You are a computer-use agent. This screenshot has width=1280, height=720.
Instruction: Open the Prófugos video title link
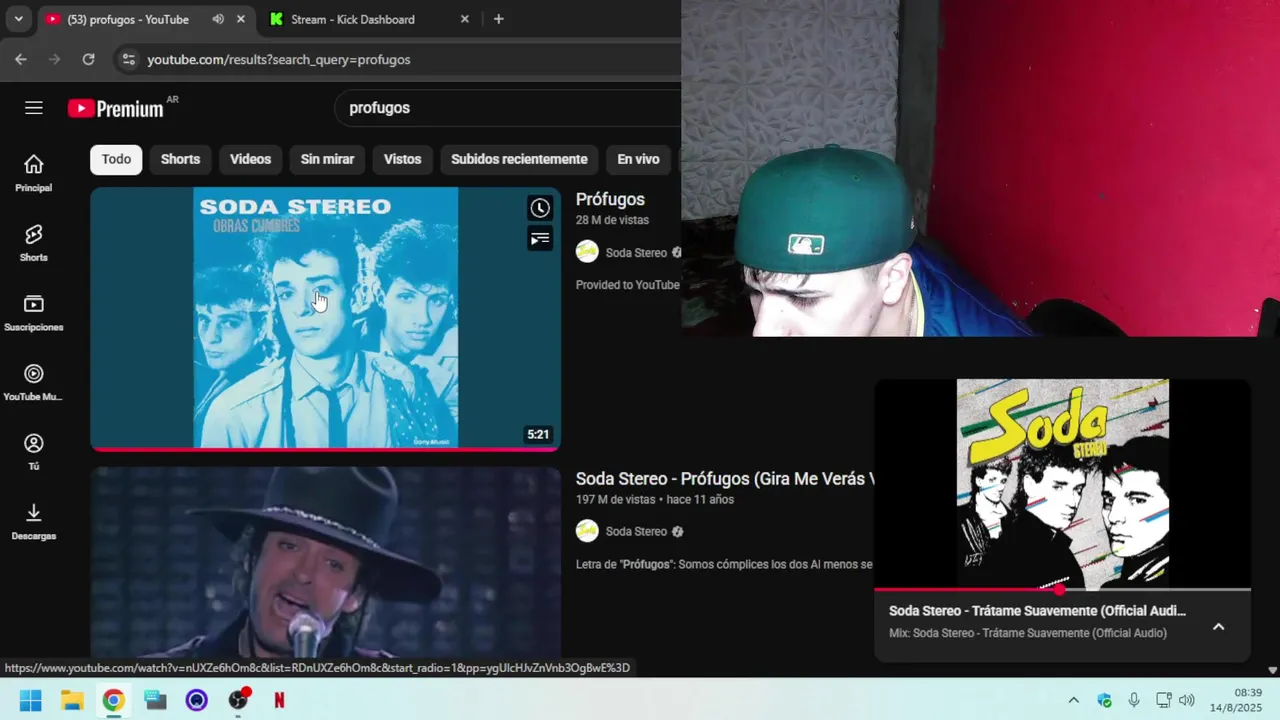pos(610,199)
